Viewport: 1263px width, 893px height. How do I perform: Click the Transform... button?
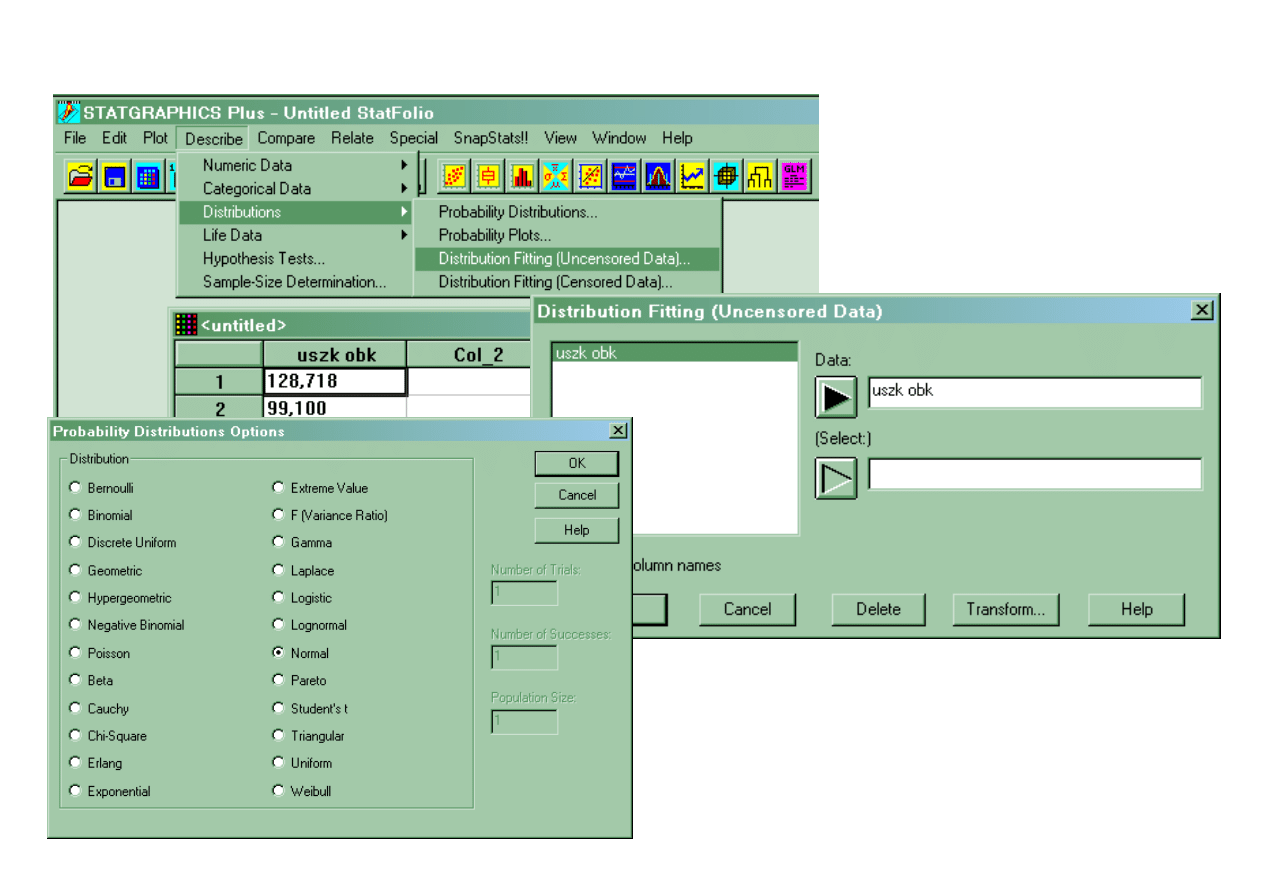(1006, 609)
